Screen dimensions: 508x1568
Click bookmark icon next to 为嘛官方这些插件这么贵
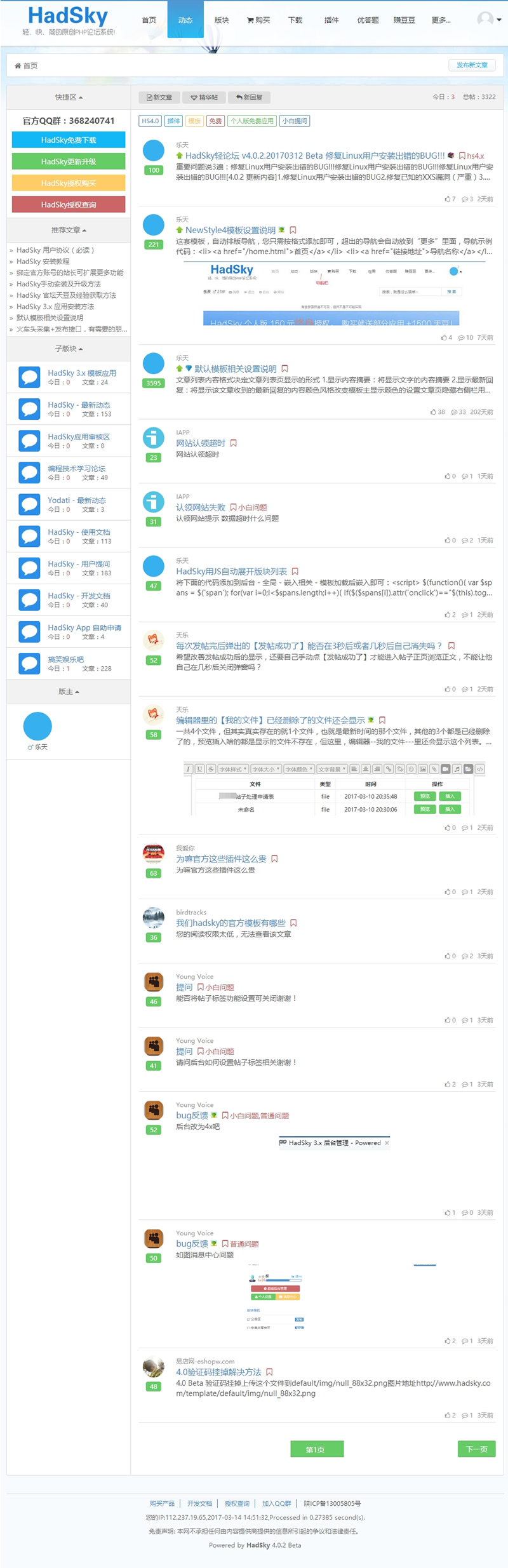tap(274, 859)
